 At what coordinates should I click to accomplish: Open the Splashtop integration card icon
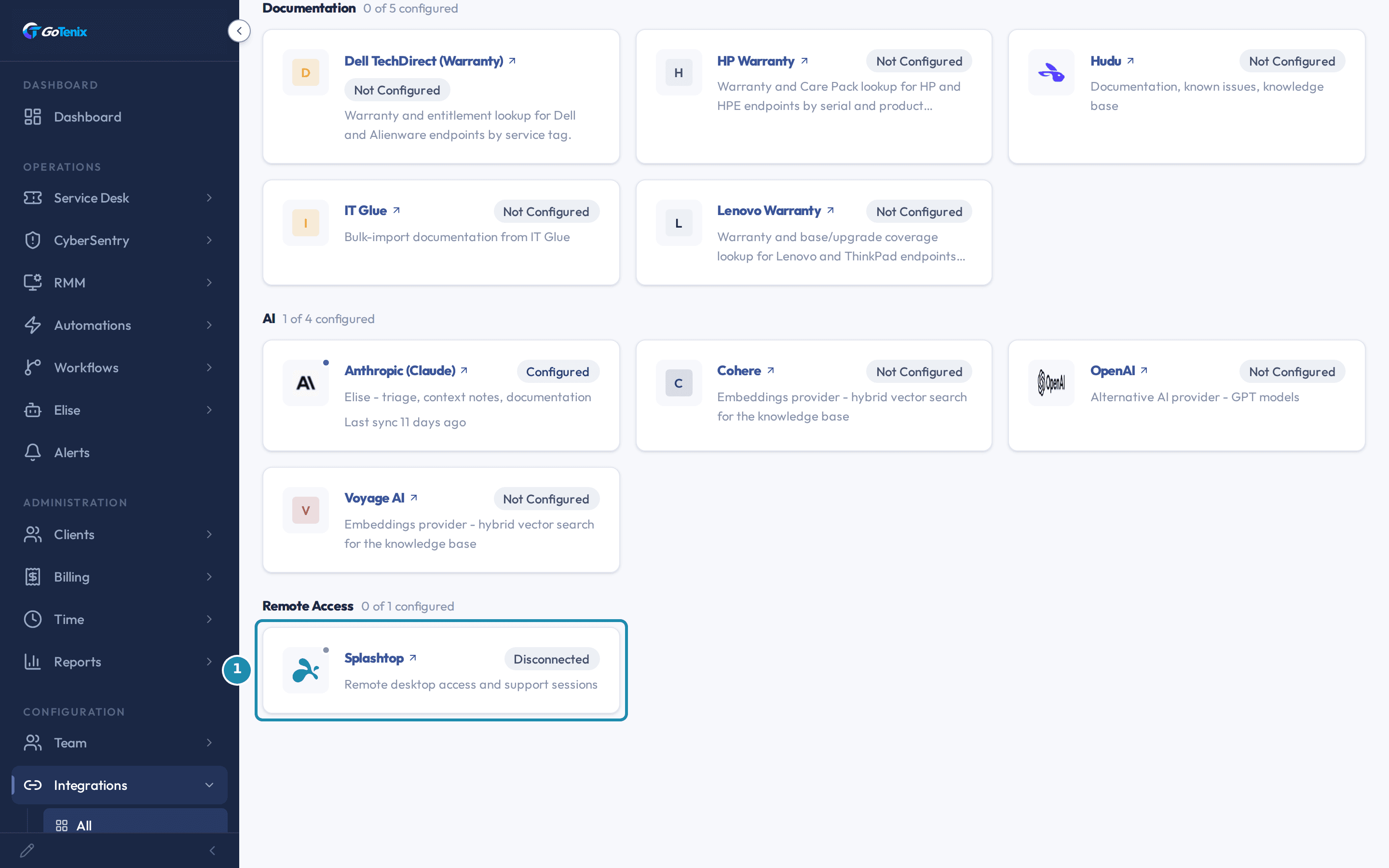click(305, 670)
